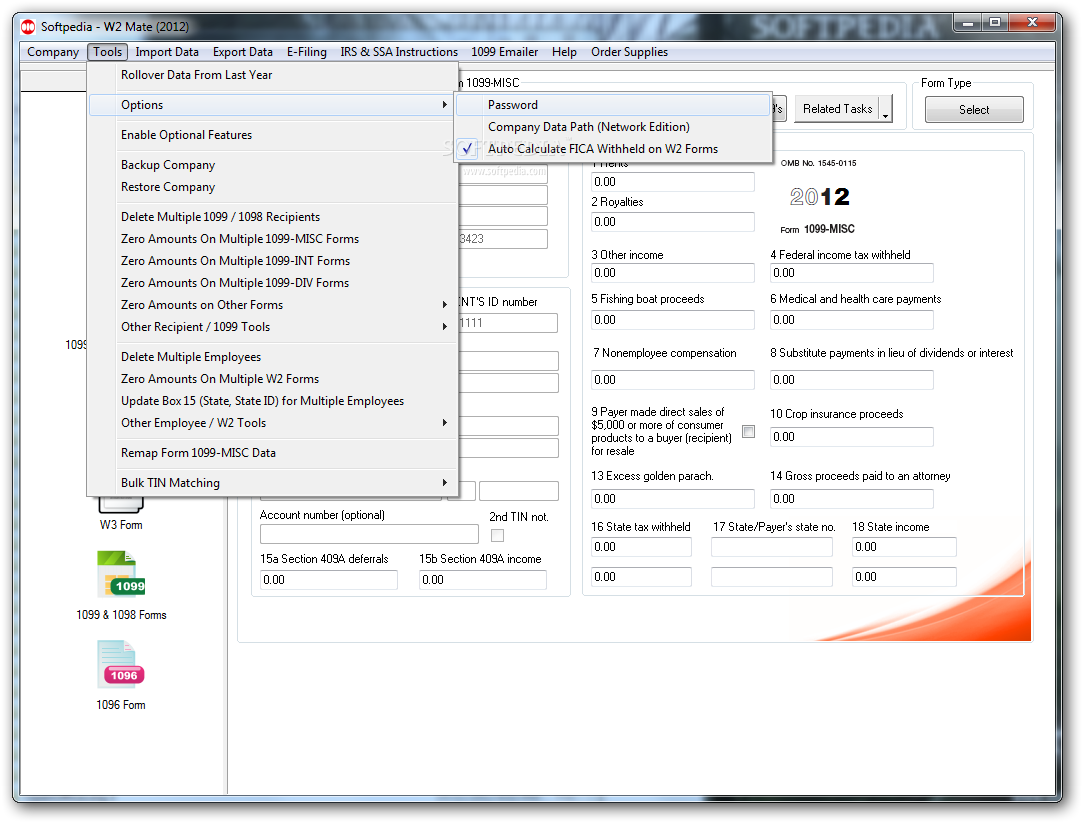Expand Other Employee / W2 Tools submenu
This screenshot has width=1083, height=823.
pos(445,423)
